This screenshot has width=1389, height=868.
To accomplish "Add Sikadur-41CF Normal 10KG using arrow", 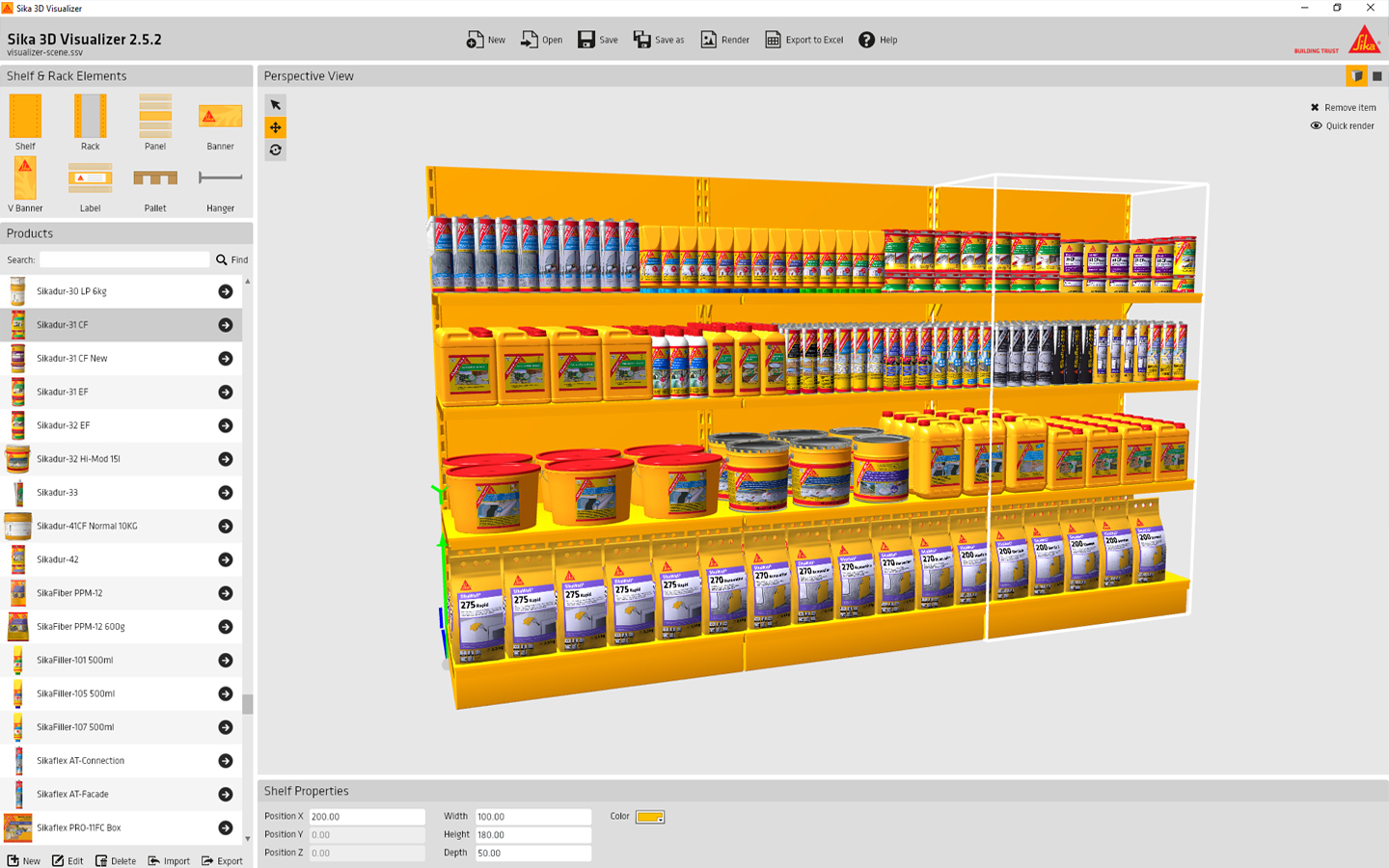I will coord(226,526).
